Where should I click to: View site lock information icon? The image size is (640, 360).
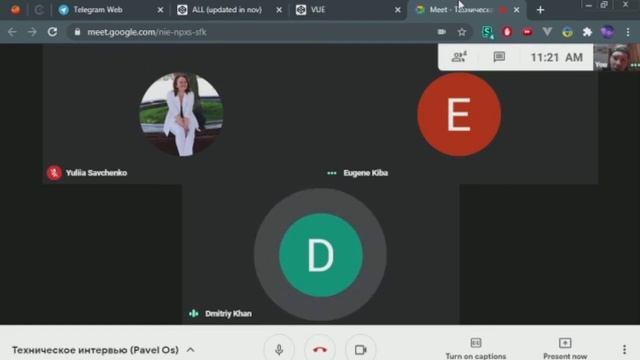coord(77,32)
